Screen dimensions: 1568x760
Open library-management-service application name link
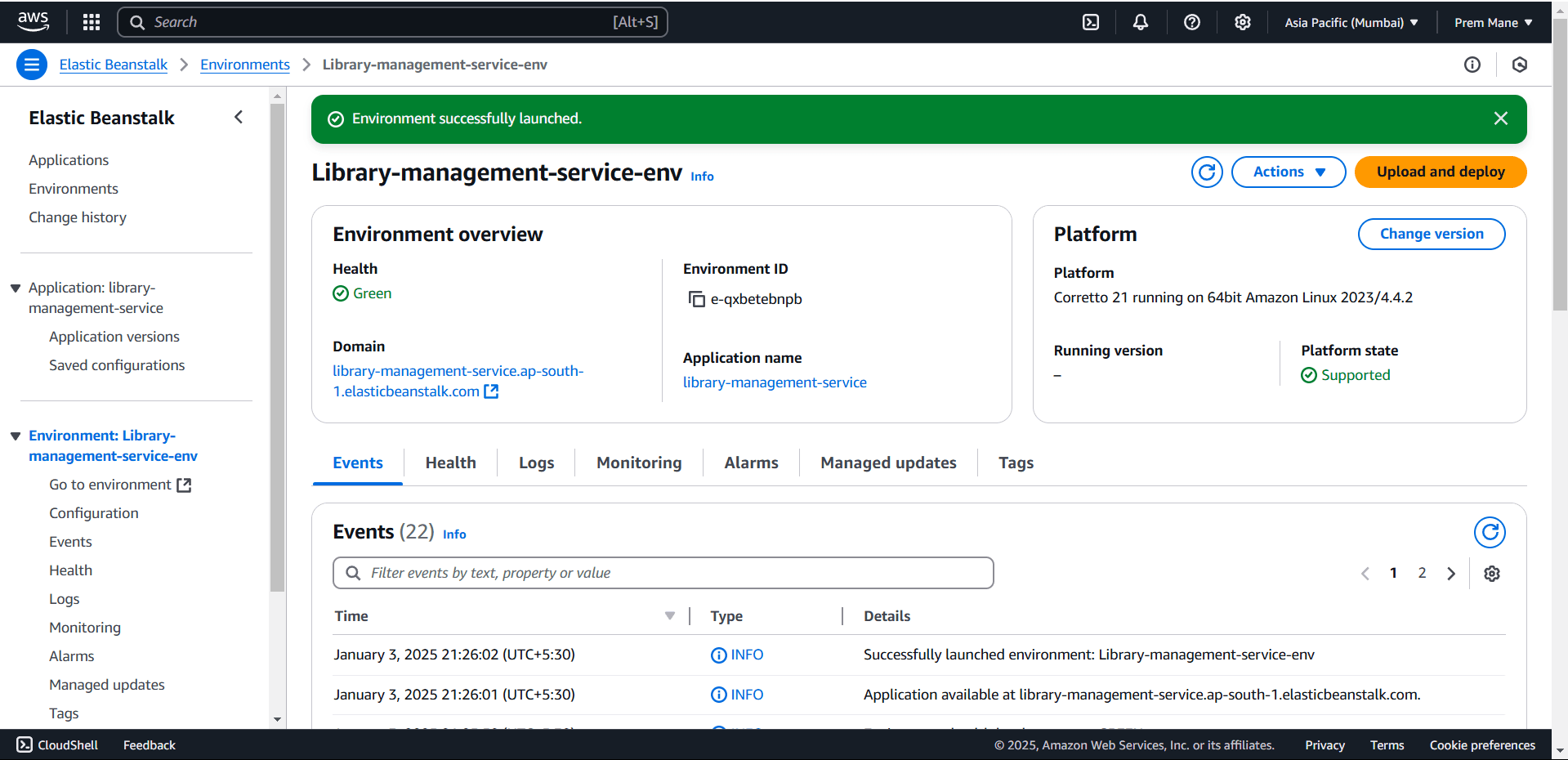coord(775,382)
